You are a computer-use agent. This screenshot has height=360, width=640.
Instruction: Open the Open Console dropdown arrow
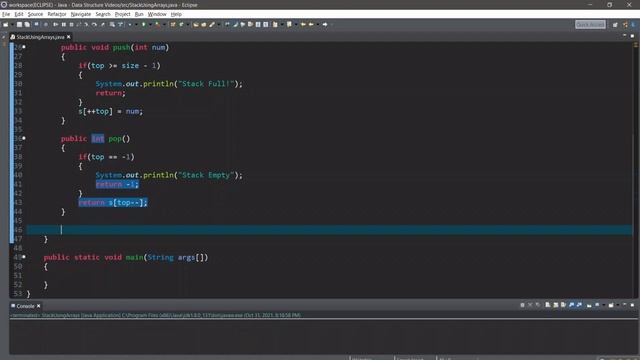[618, 305]
